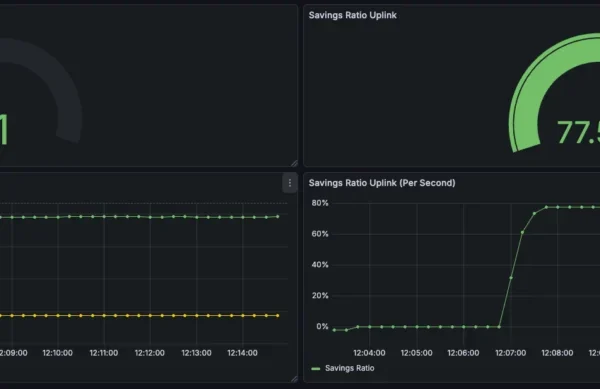Click the 12:07:00 time axis label
600x389 pixels.
click(510, 353)
